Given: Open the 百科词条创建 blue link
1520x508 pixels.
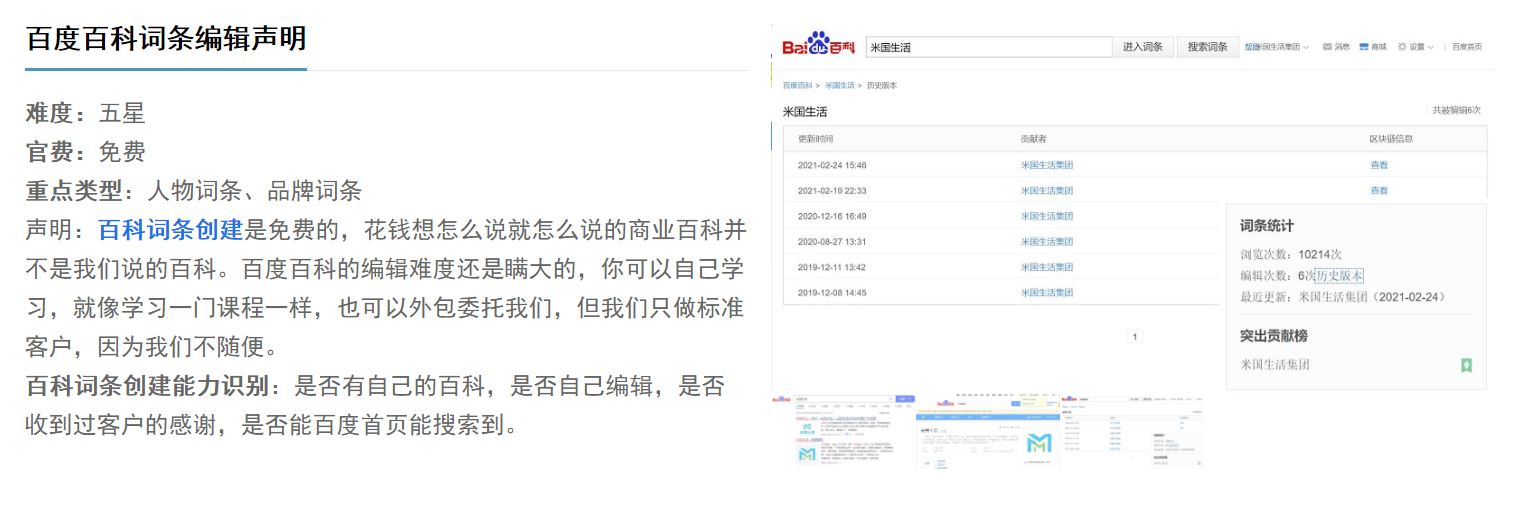Looking at the screenshot, I should 170,230.
